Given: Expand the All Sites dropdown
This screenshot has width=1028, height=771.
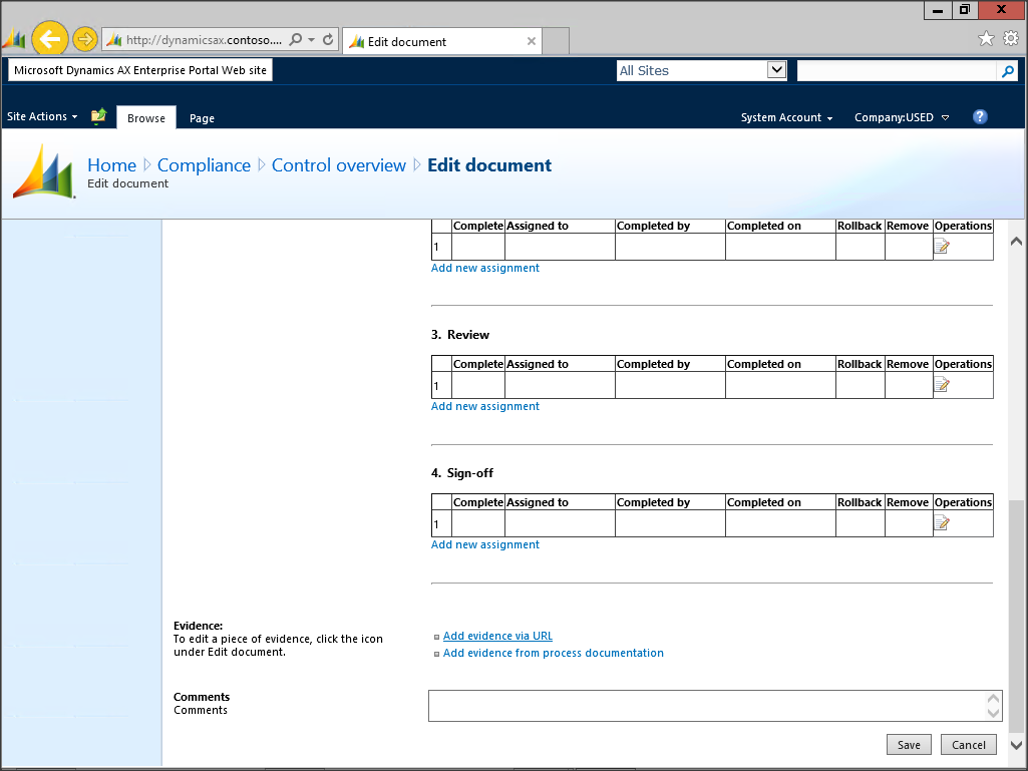Looking at the screenshot, I should 776,70.
